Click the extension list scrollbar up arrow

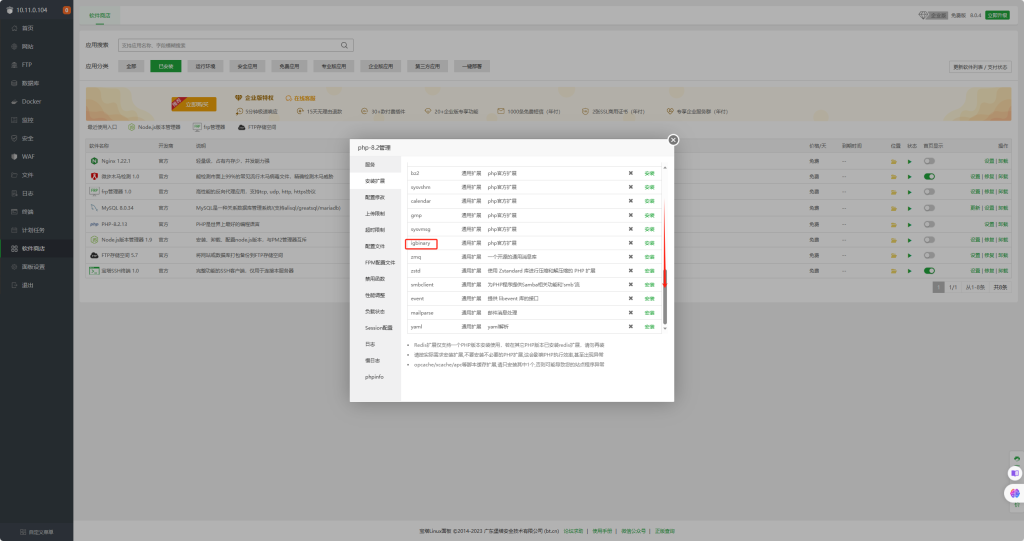tap(665, 168)
